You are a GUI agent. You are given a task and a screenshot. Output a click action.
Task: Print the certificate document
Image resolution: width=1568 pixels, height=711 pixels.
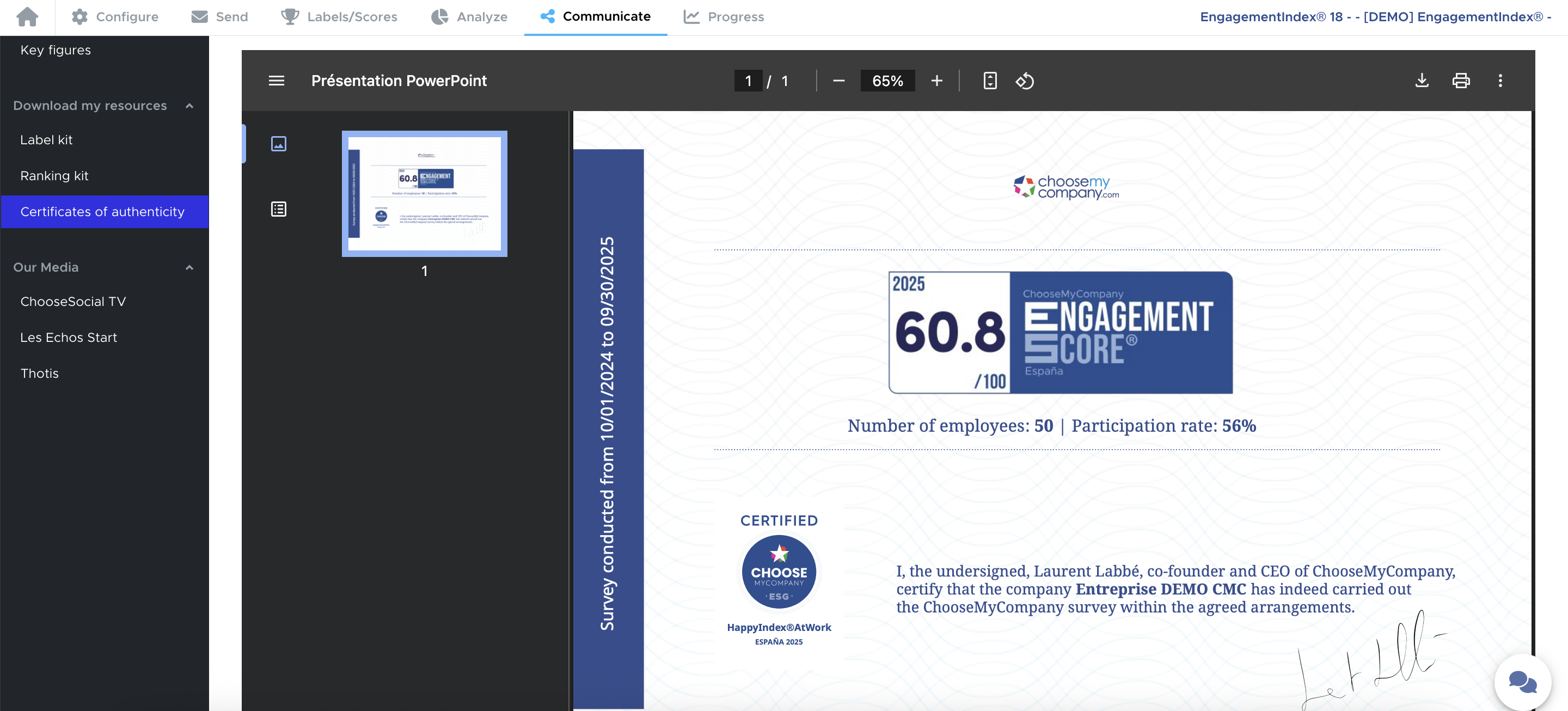(x=1461, y=81)
